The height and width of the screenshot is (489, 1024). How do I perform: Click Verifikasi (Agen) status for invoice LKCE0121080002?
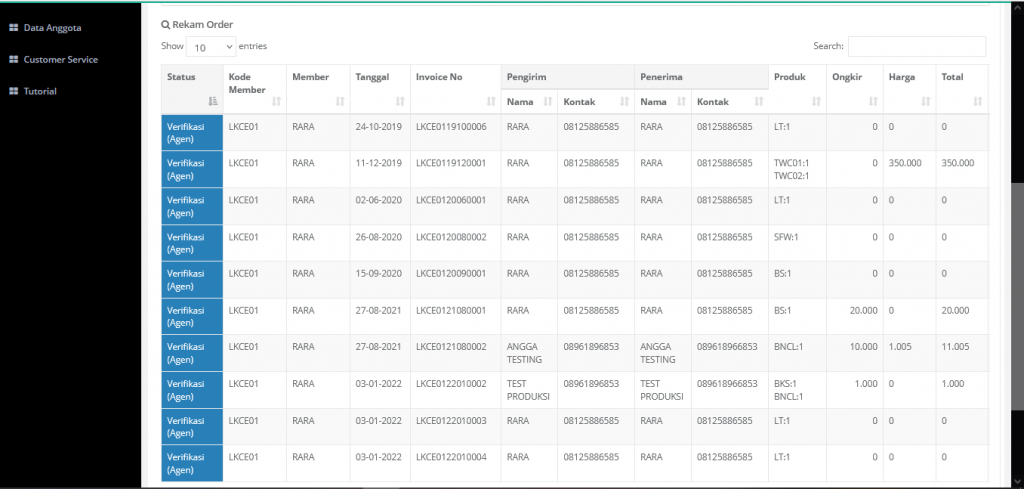192,353
